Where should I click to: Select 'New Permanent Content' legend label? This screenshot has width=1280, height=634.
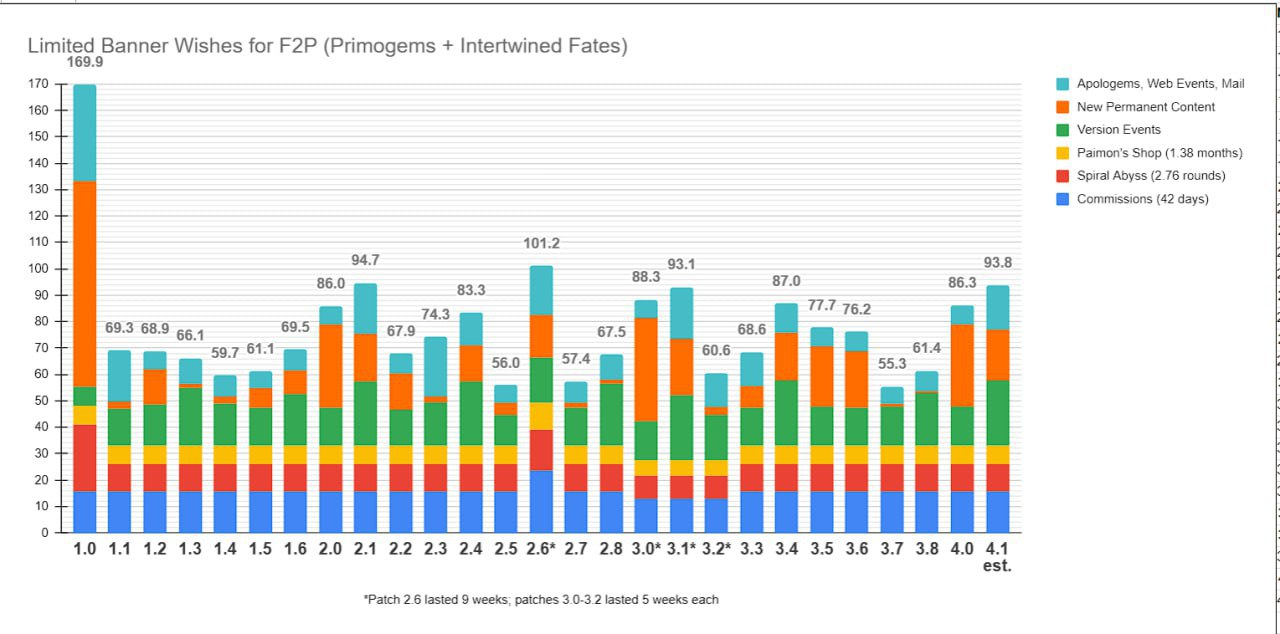coord(1146,107)
